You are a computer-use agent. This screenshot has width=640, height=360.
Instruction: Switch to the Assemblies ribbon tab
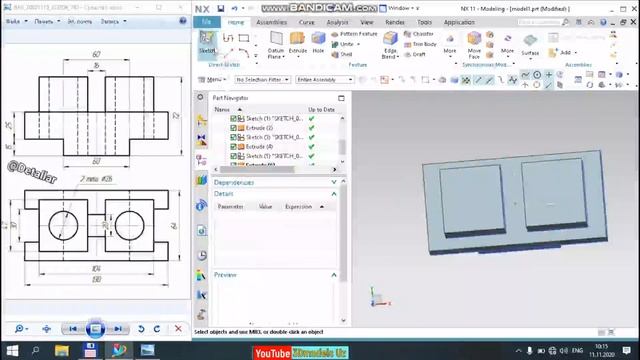271,22
